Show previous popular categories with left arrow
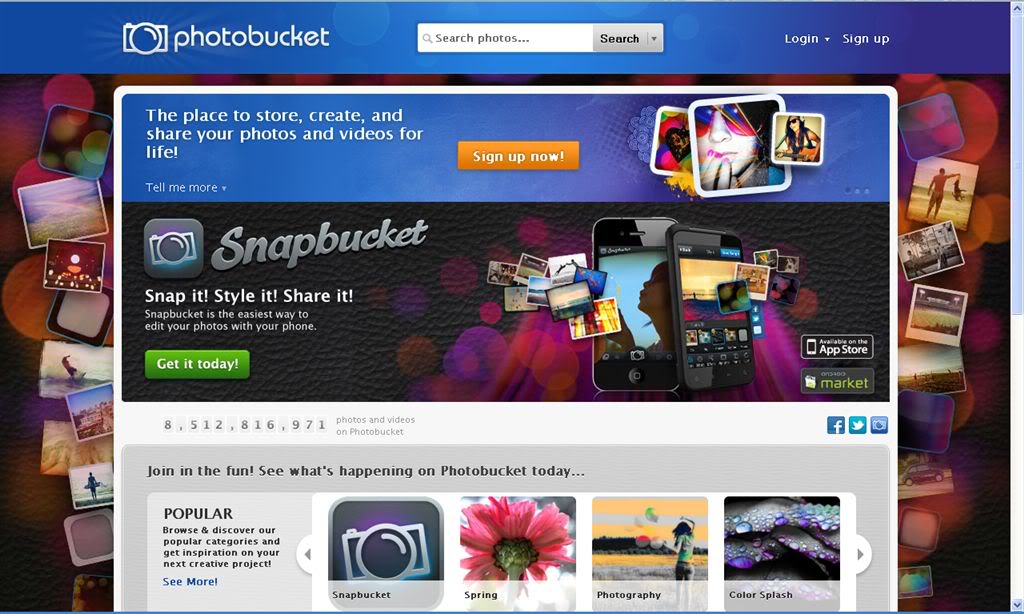Screen dimensions: 1024x614 coord(306,554)
